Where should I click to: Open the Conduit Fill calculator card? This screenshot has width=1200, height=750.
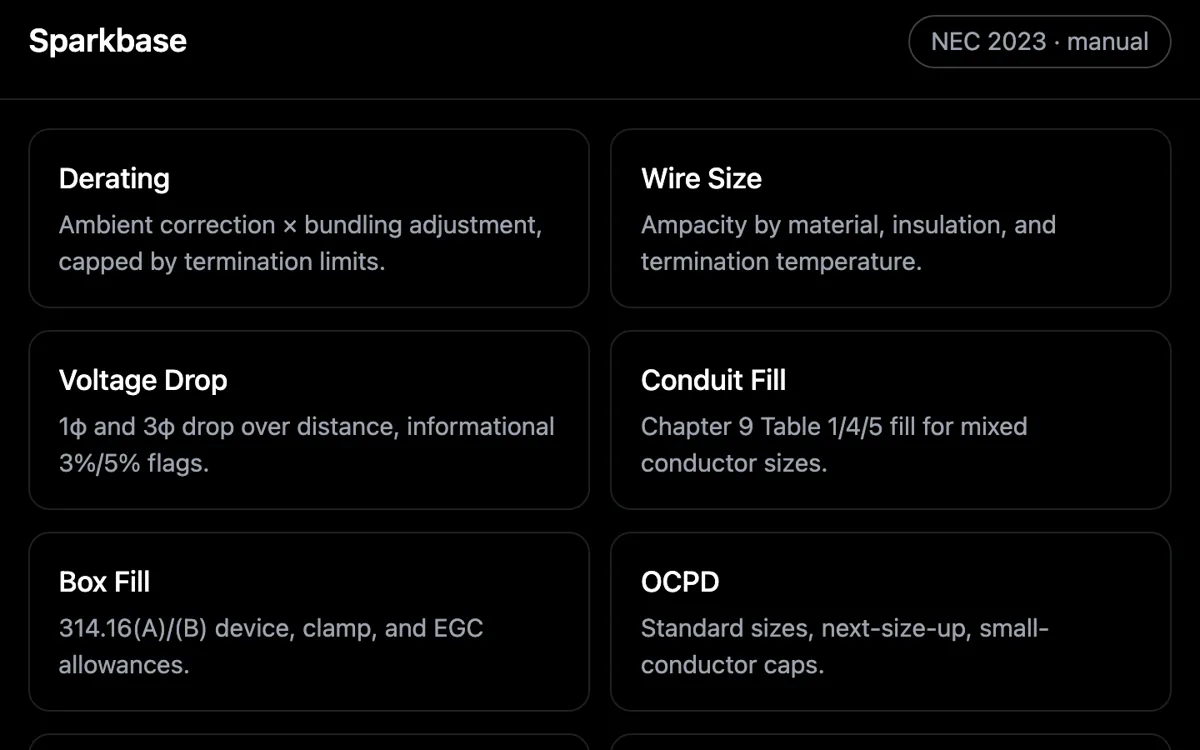[891, 420]
